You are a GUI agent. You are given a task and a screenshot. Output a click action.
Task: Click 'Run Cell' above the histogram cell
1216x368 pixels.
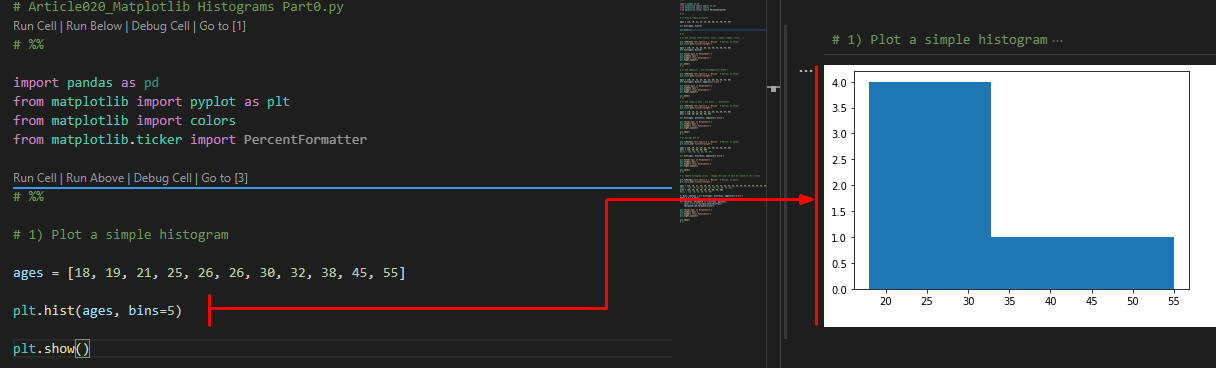[39, 178]
